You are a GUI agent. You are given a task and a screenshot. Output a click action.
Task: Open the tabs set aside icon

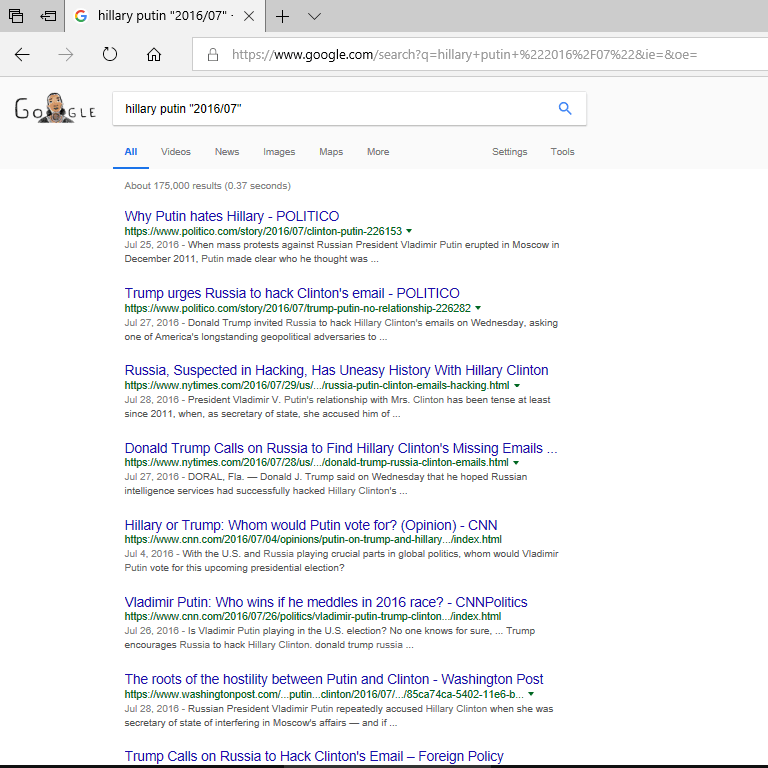coord(16,16)
